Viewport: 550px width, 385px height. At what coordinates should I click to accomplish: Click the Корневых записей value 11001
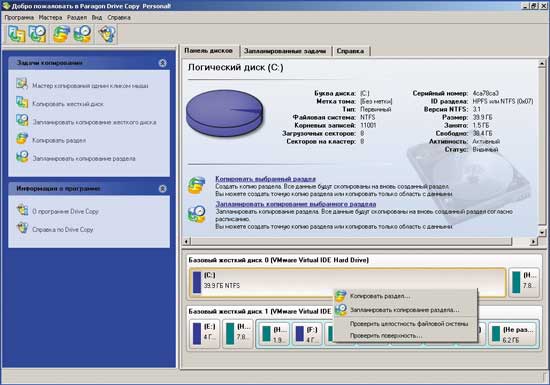pyautogui.click(x=368, y=126)
